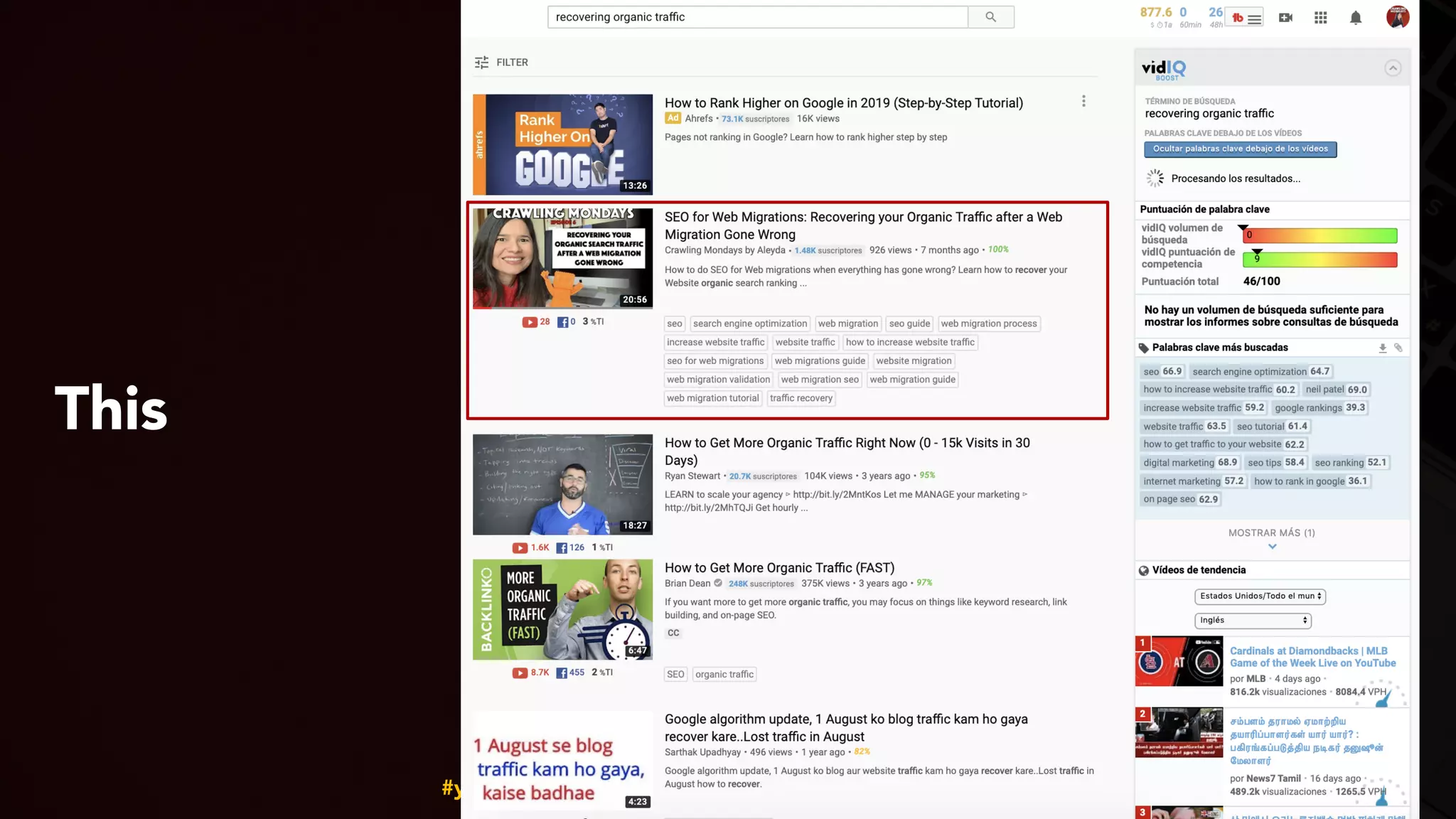Click 'how to rank in google 36.1' keyword
This screenshot has height=819, width=1456.
click(x=1310, y=481)
